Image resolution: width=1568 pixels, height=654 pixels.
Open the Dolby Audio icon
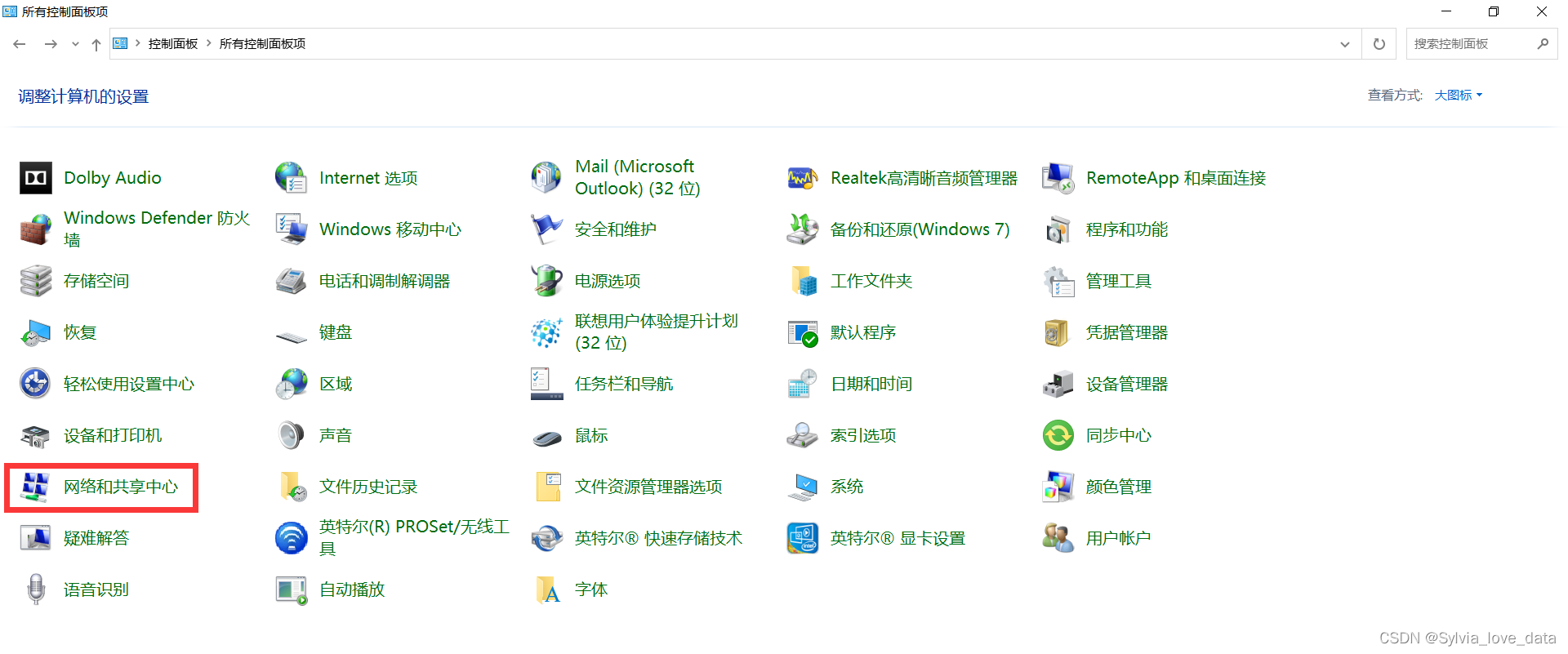pyautogui.click(x=36, y=178)
